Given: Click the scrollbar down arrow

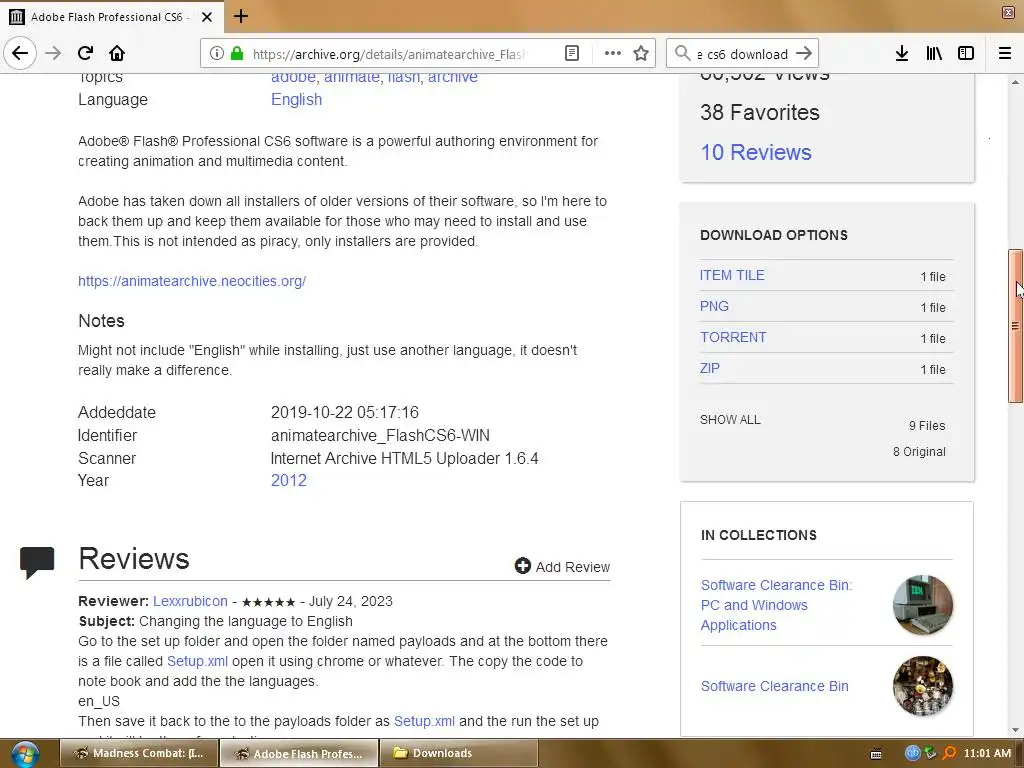Looking at the screenshot, I should [x=1015, y=731].
